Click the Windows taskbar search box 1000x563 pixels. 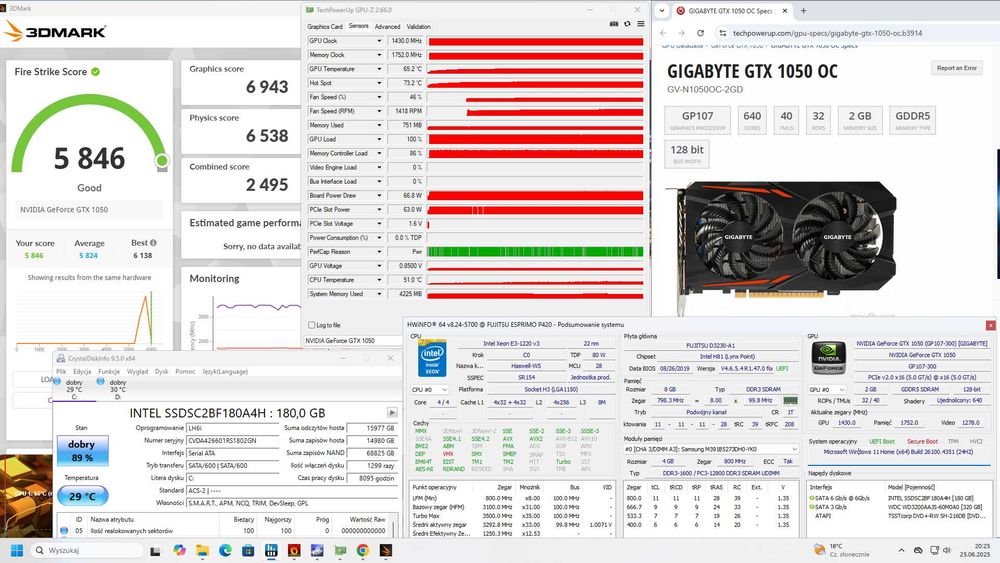coord(85,550)
